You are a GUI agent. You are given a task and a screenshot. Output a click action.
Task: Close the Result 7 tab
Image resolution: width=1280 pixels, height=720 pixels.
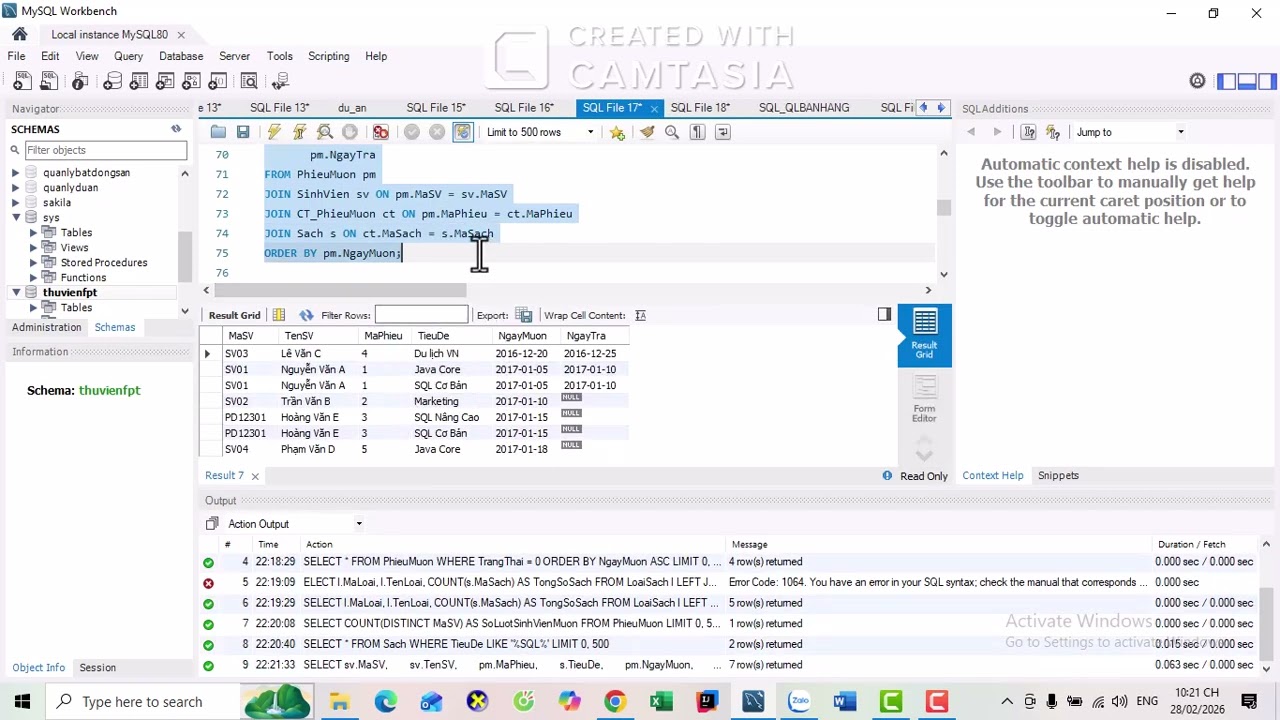(255, 476)
